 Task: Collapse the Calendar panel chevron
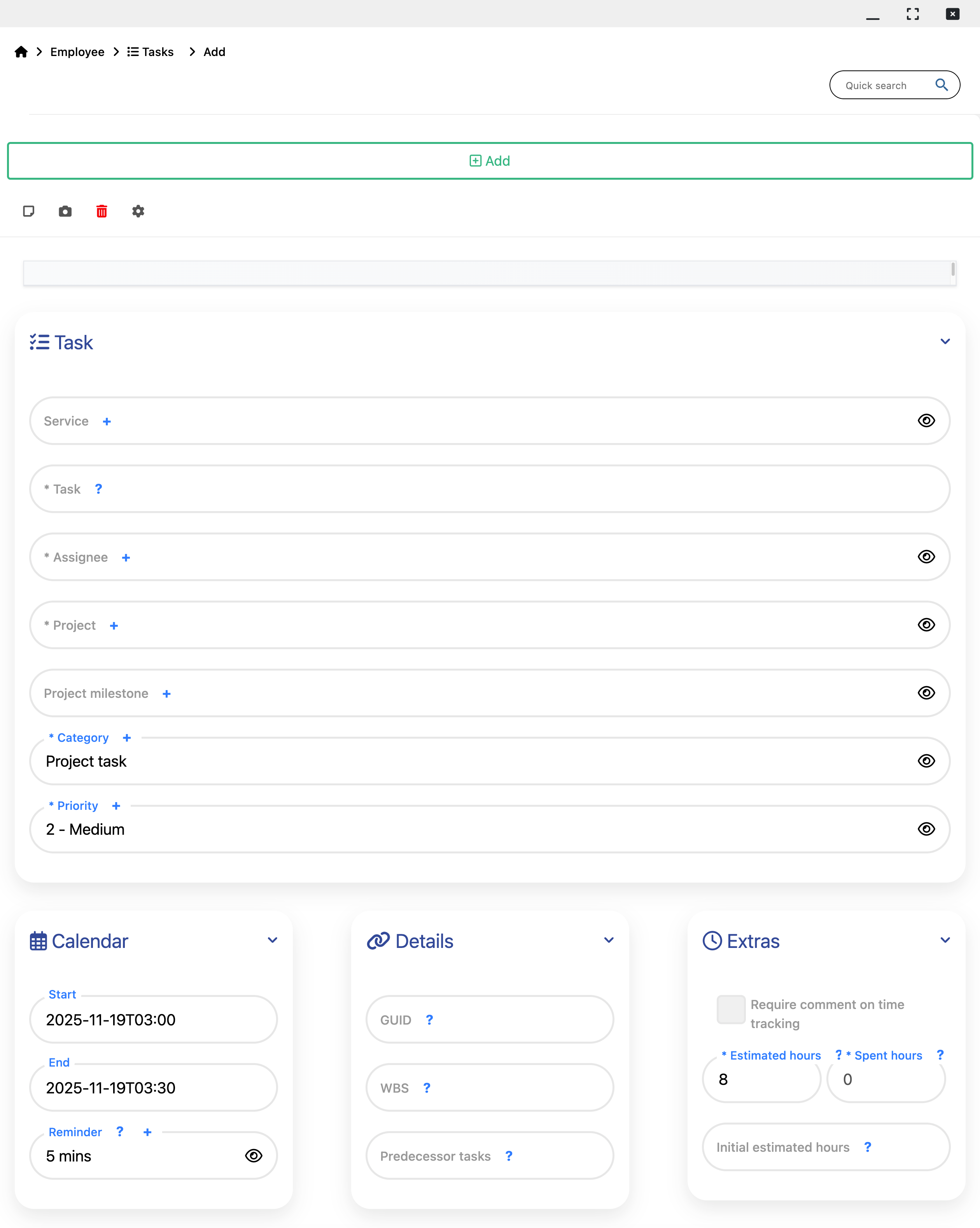coord(272,941)
